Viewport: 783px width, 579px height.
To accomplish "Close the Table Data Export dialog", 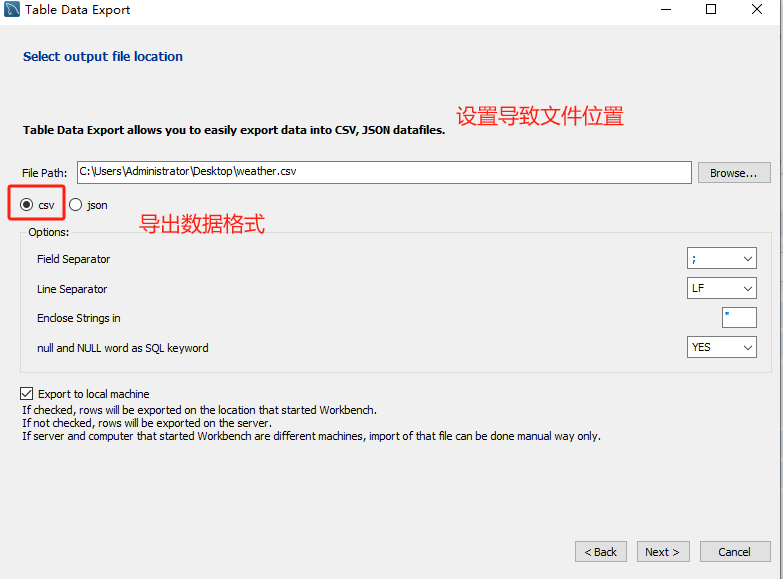I will coord(757,10).
